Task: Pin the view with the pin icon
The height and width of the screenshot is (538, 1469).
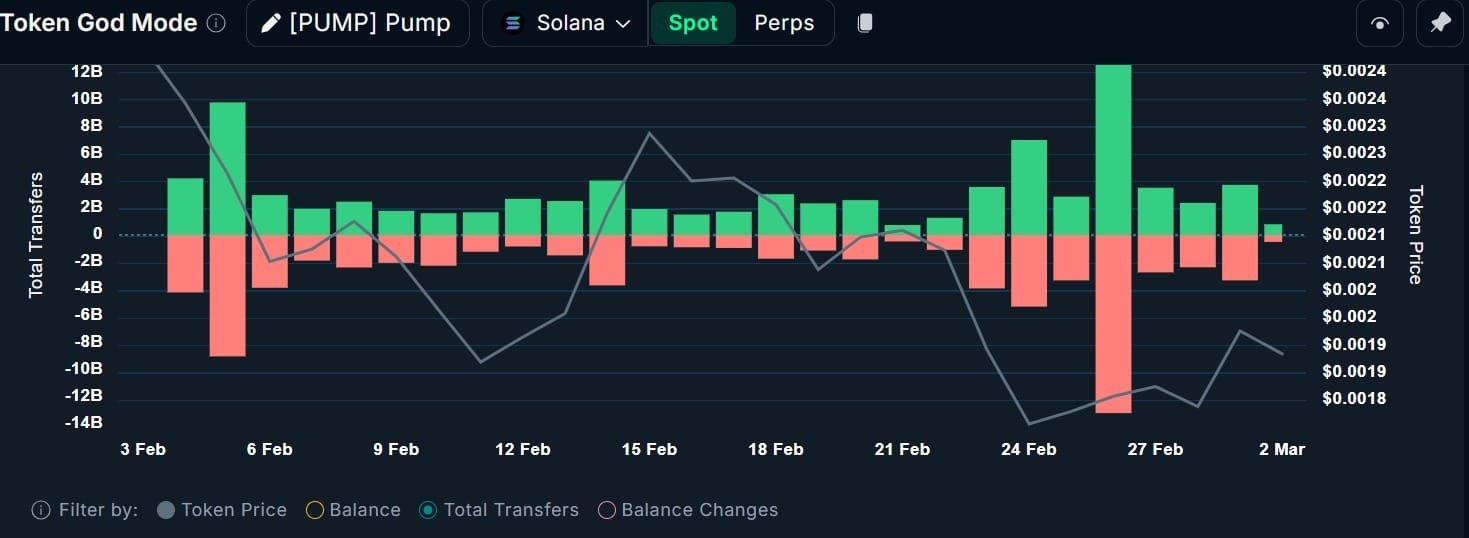Action: tap(1440, 24)
